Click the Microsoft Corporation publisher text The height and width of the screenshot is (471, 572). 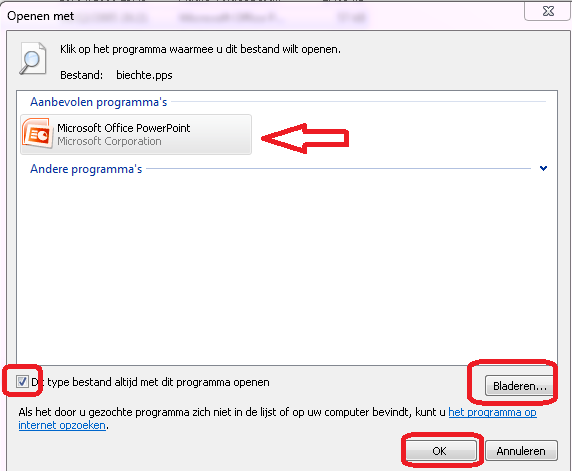pos(109,141)
